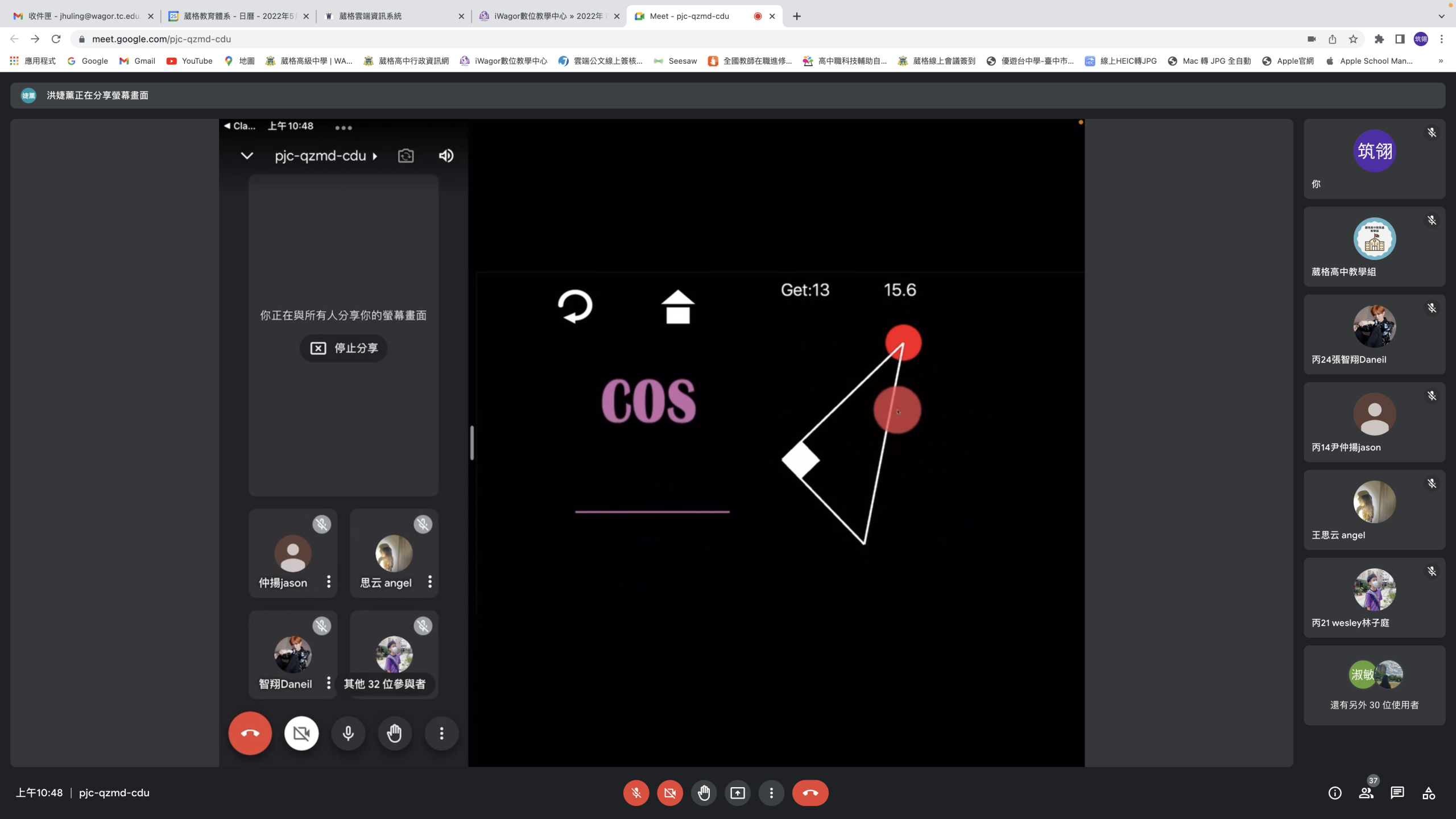Open more options three-dot menu in Meet toolbar
1456x819 pixels.
[771, 793]
